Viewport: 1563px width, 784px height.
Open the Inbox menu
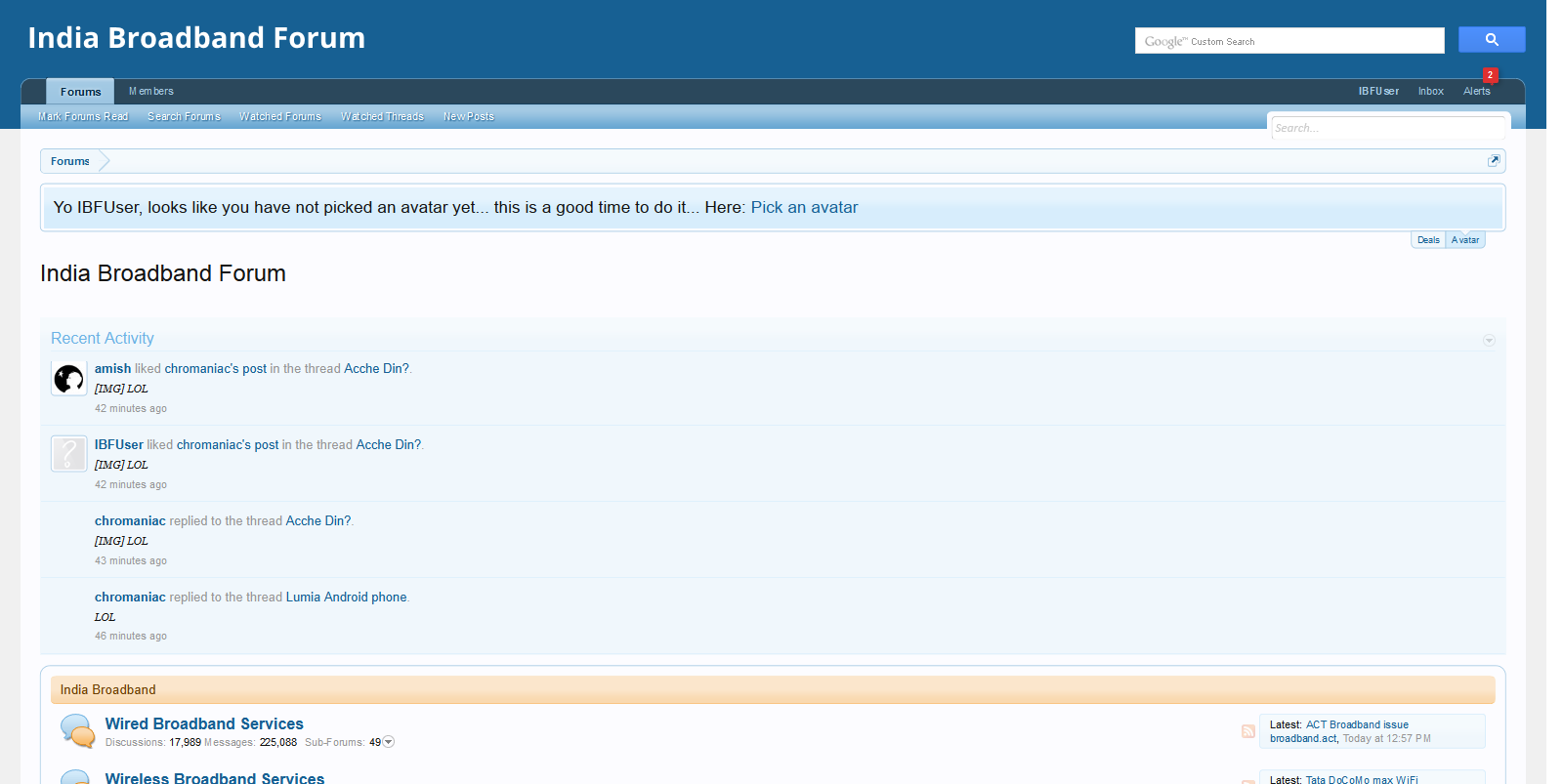click(x=1430, y=92)
